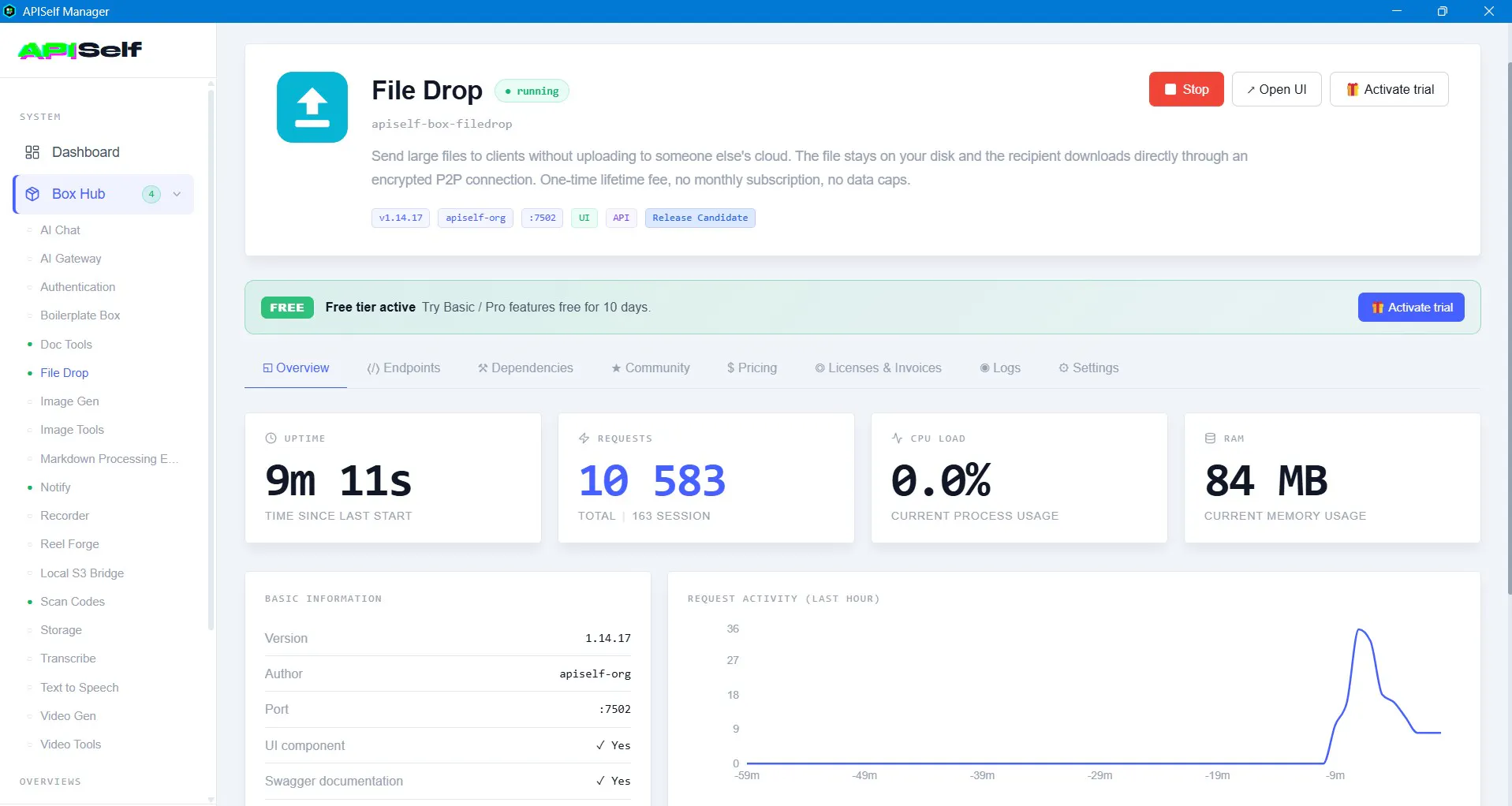Viewport: 1512px width, 806px height.
Task: Open the Pricing tab
Action: [x=752, y=368]
